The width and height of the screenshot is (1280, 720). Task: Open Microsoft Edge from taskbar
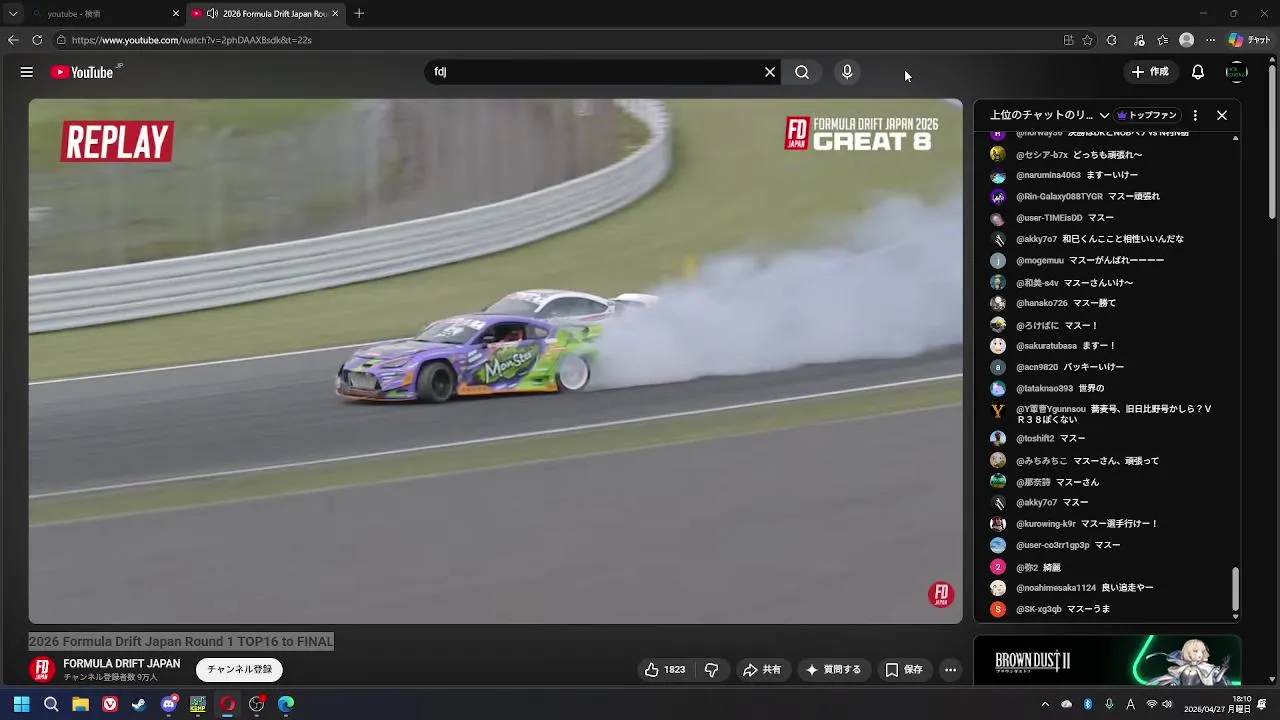(x=286, y=704)
